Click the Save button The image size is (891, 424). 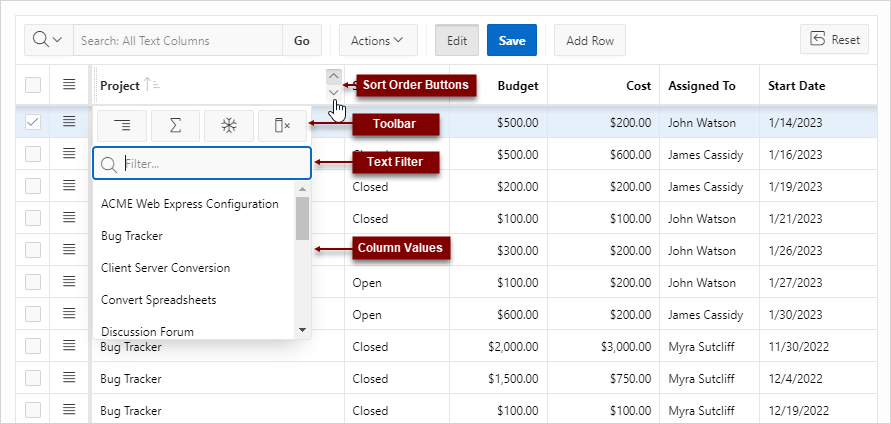[512, 40]
